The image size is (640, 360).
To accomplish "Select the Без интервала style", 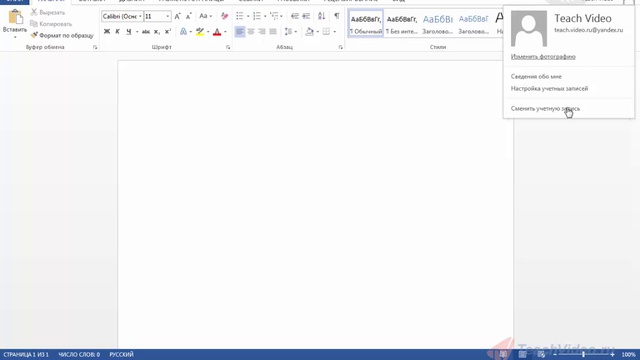I will 402,24.
